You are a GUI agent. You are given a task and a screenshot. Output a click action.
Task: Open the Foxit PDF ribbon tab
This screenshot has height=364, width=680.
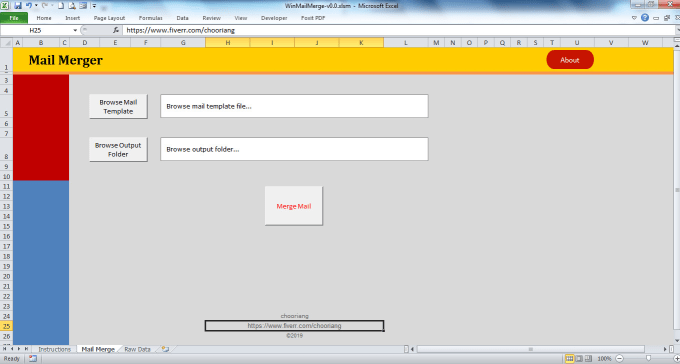(313, 18)
